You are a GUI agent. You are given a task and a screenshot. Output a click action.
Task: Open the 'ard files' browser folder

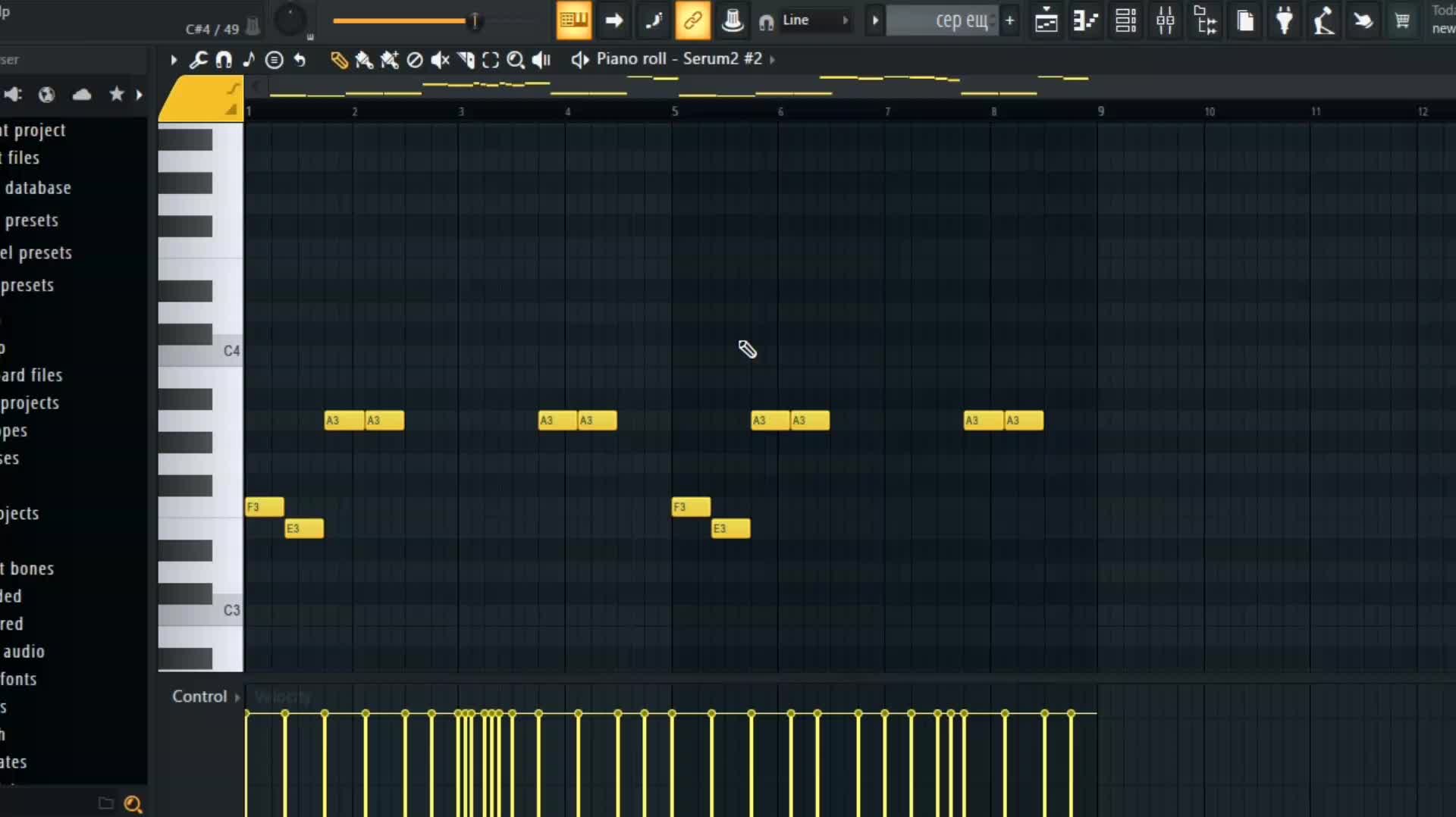32,375
